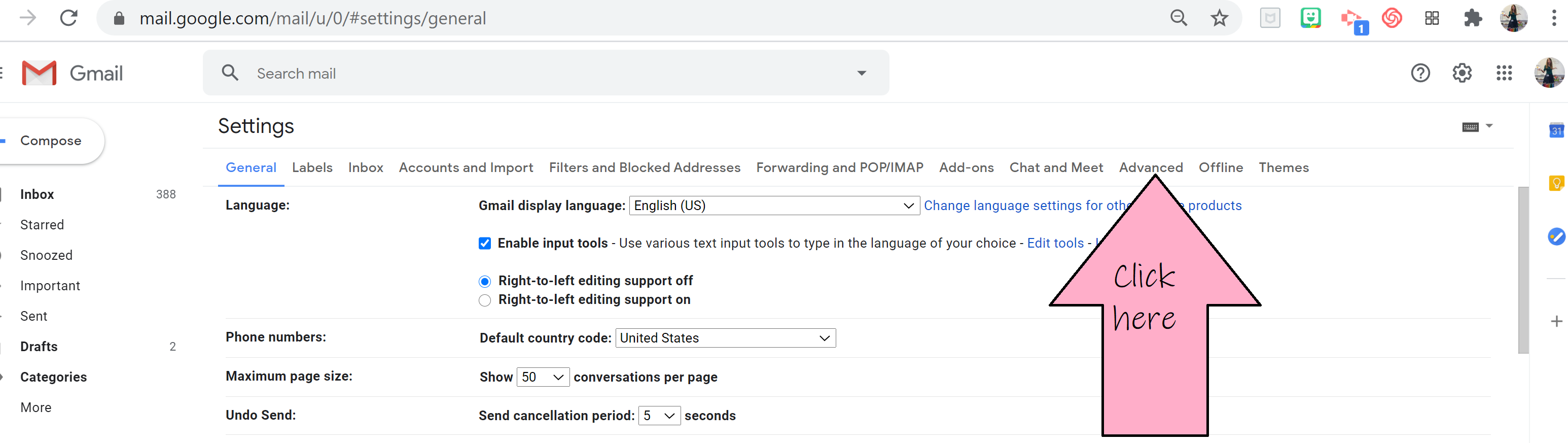Expand conversations per page dropdown
Screen dimensions: 1568x443
pos(542,377)
